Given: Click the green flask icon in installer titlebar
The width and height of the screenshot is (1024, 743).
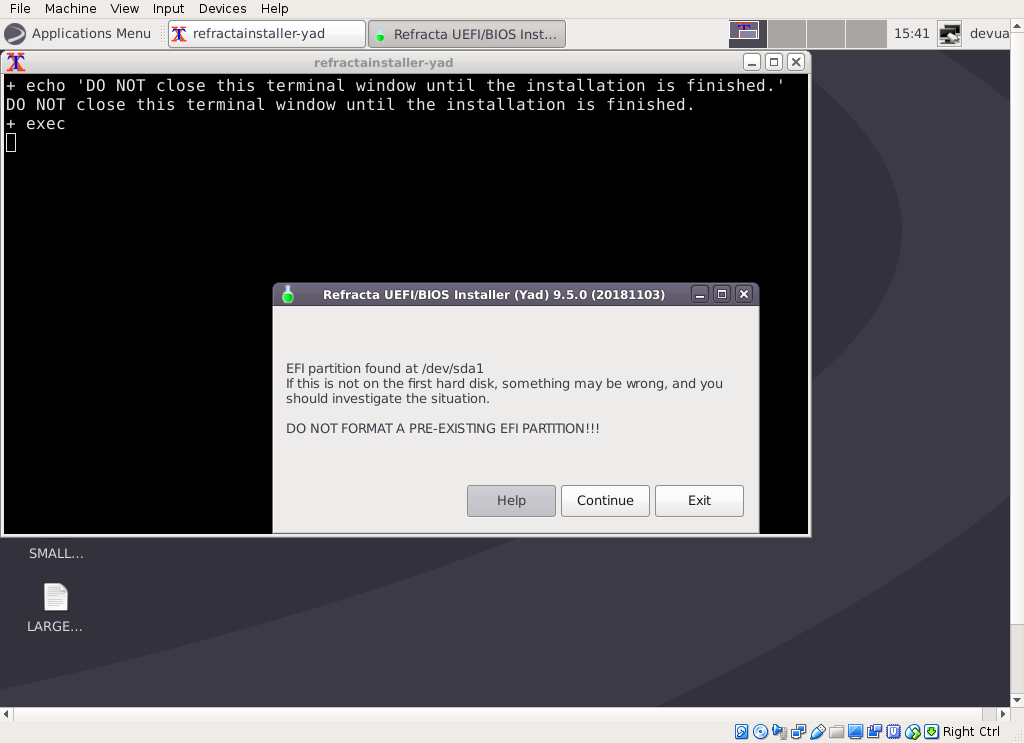Looking at the screenshot, I should [x=287, y=294].
